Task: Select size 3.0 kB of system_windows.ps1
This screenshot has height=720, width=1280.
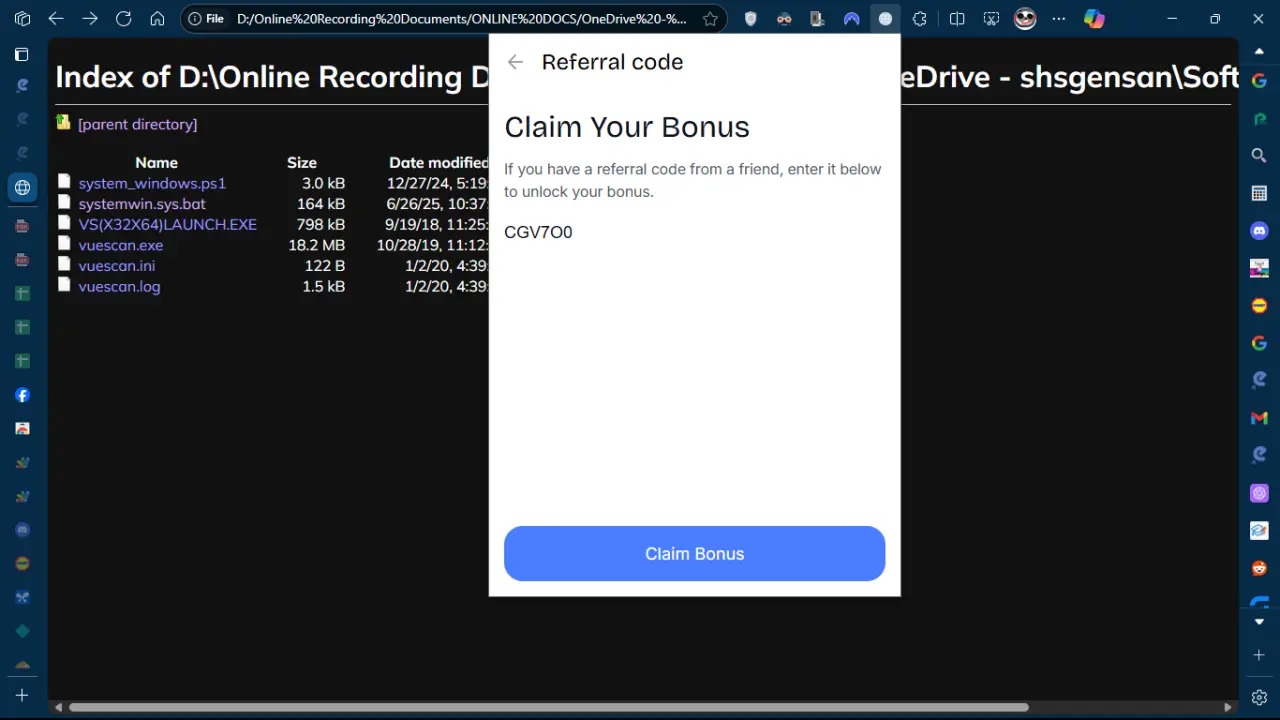Action: point(323,183)
